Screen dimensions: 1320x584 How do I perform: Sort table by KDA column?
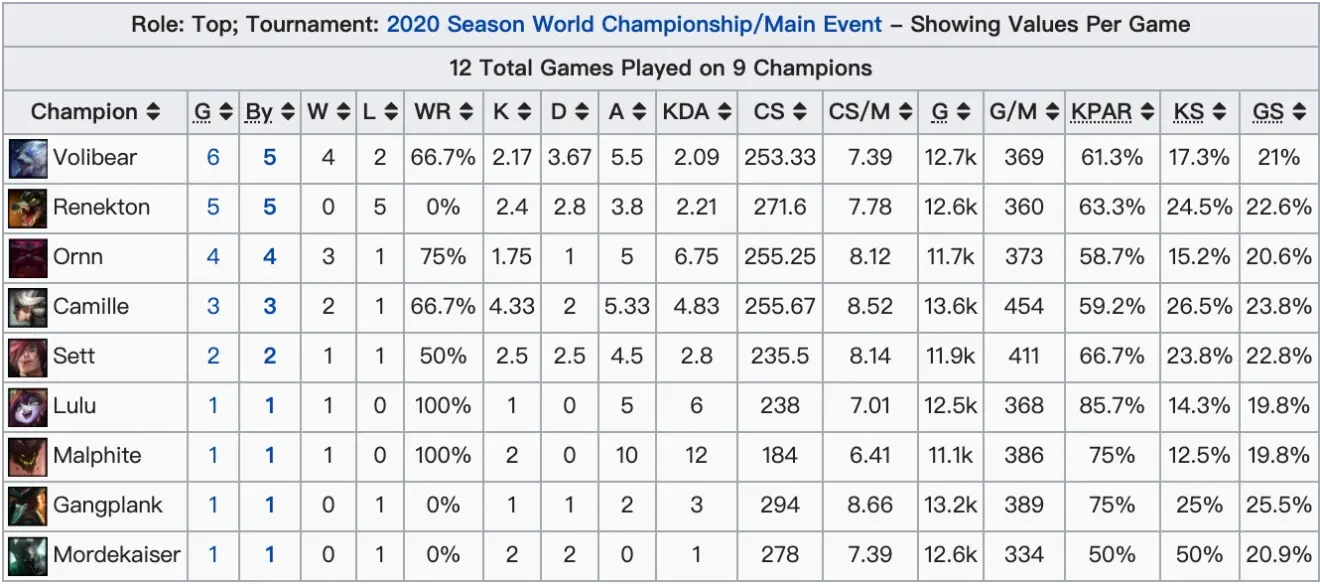tap(697, 112)
